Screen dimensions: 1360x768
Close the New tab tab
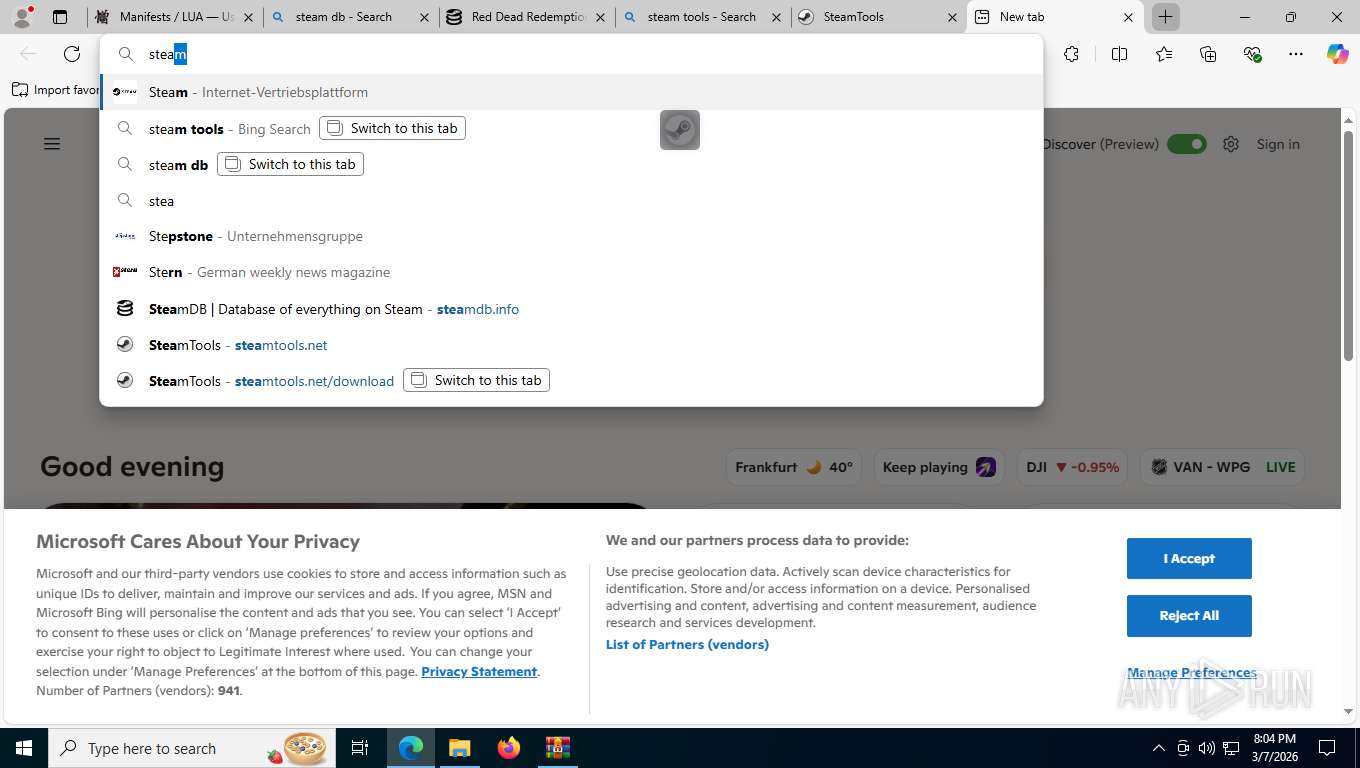[1128, 17]
